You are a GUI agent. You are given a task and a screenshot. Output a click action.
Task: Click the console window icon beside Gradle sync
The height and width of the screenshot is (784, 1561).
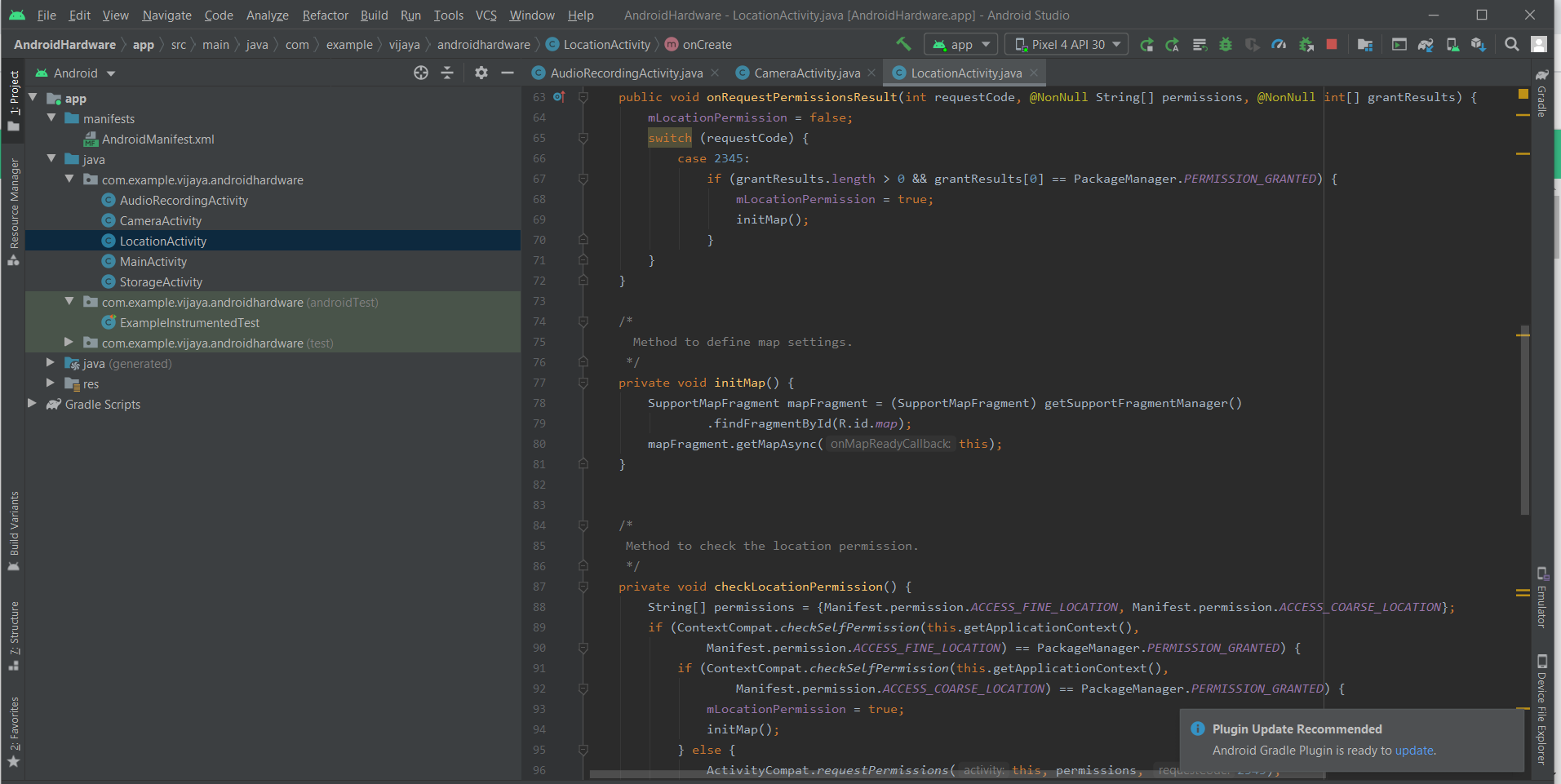[1399, 45]
